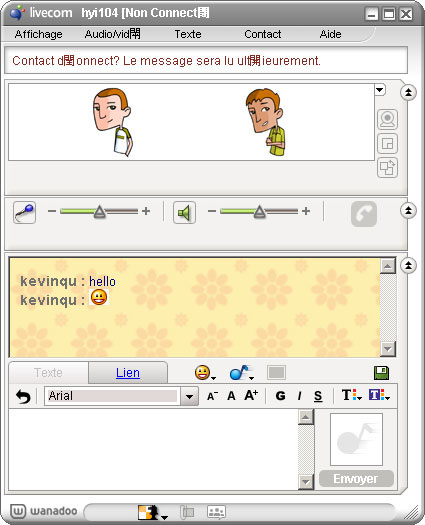Viewport: 425px width, 525px height.
Task: Apply underline with the S button
Action: pos(318,396)
